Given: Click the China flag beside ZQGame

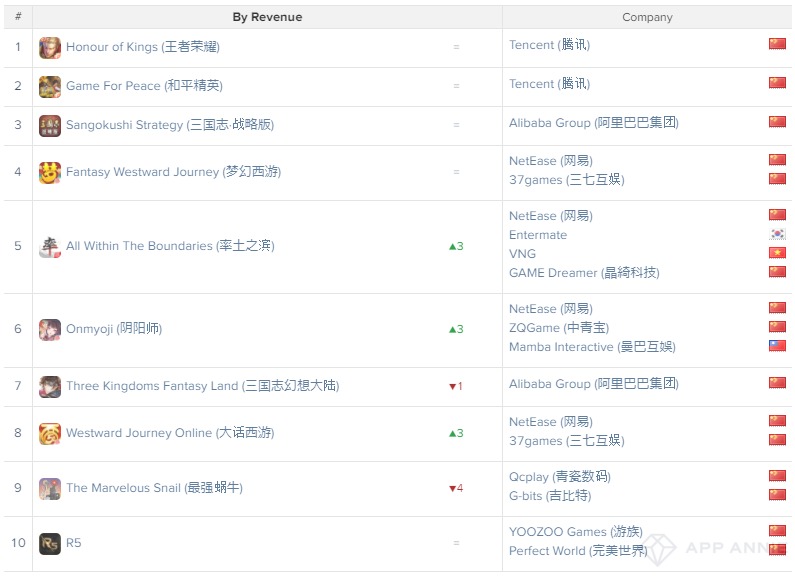Looking at the screenshot, I should tap(777, 327).
